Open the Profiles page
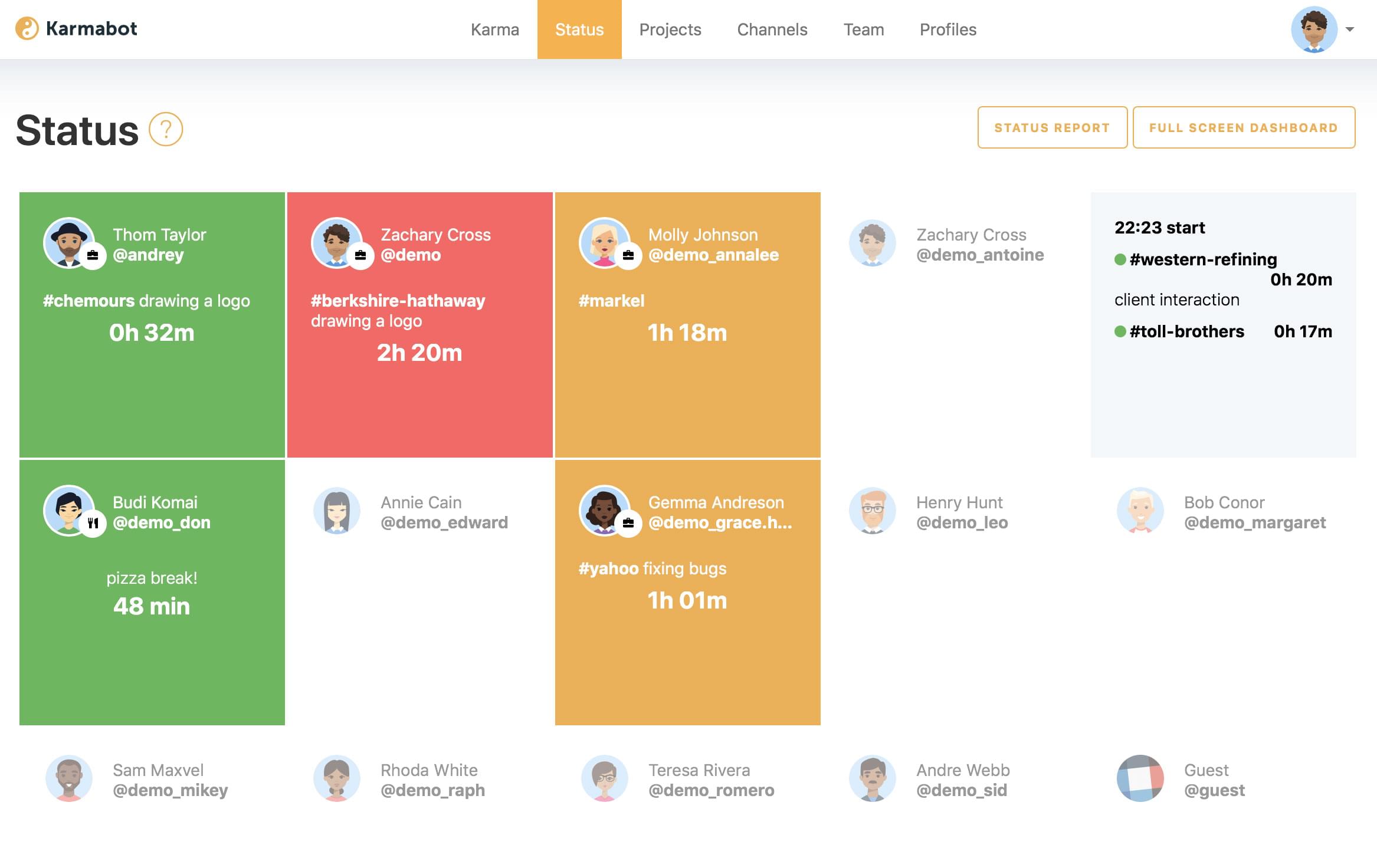Image resolution: width=1377 pixels, height=868 pixels. pos(947,29)
